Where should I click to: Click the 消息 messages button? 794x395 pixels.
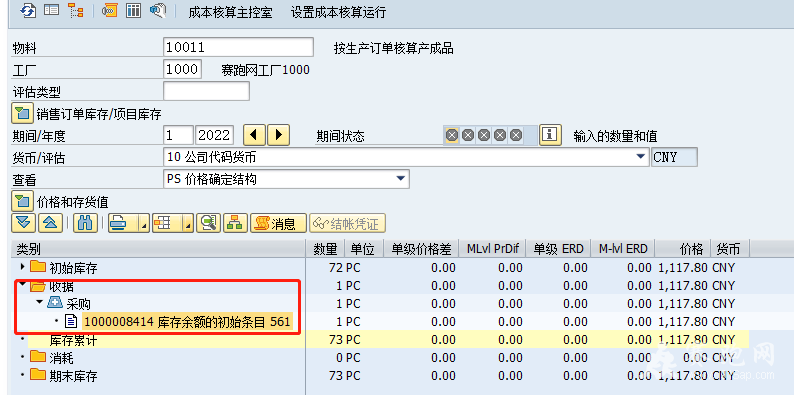tap(278, 223)
